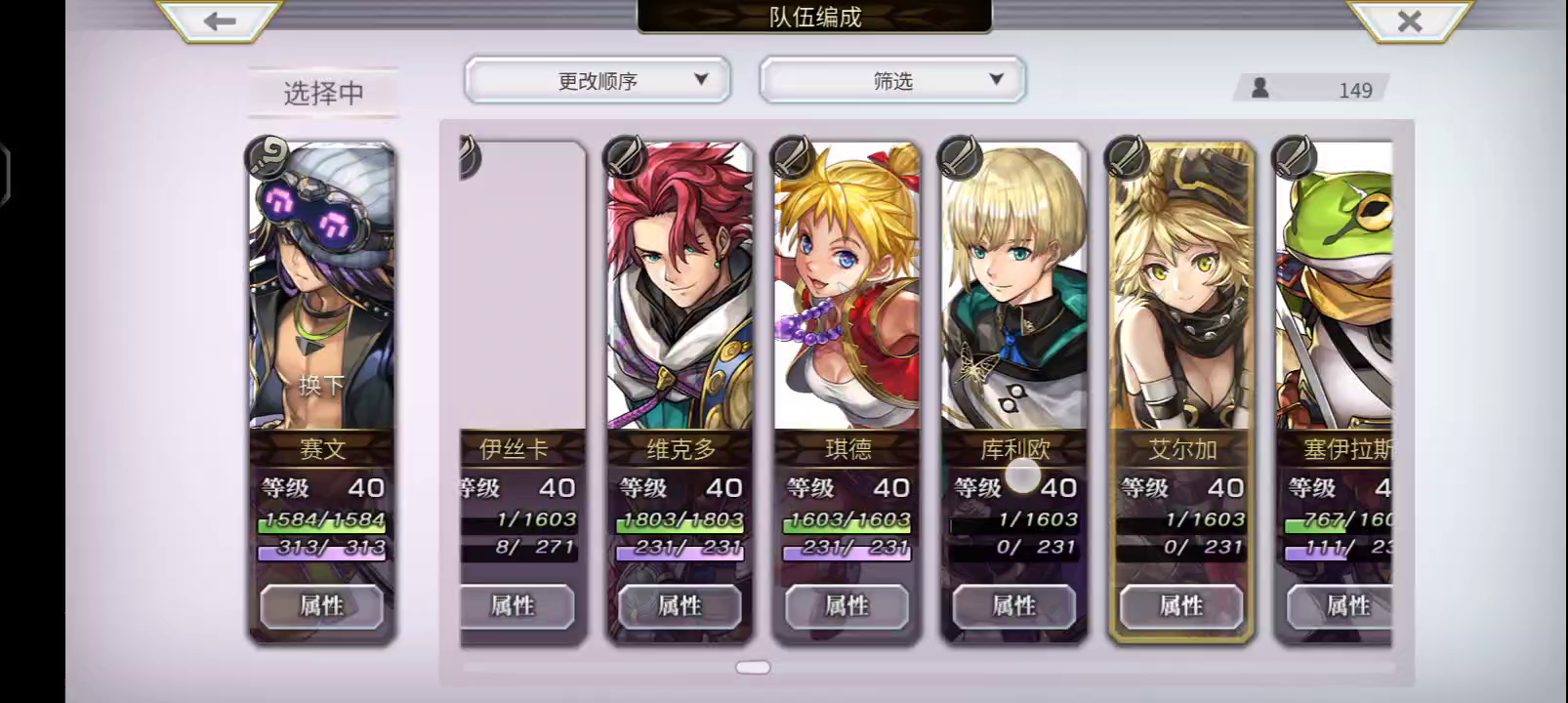The height and width of the screenshot is (703, 1568).
Task: Click the sword icon on 塞伊拉斯's card
Action: 1294,156
